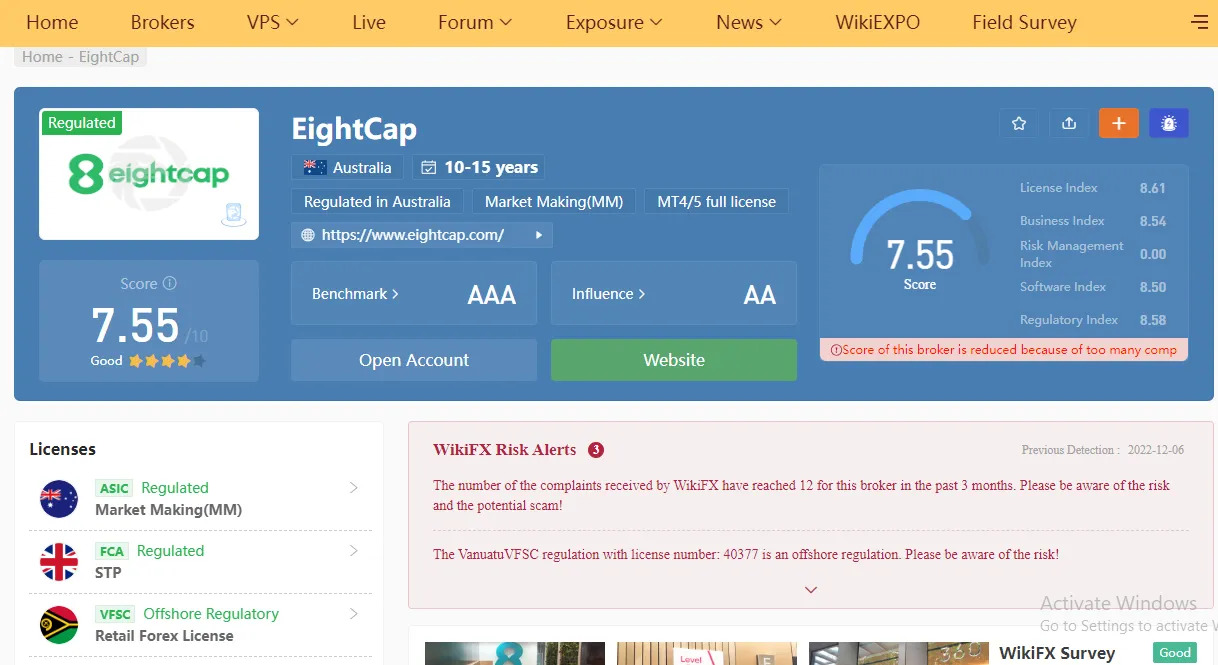Go to the Home menu item

[52, 22]
